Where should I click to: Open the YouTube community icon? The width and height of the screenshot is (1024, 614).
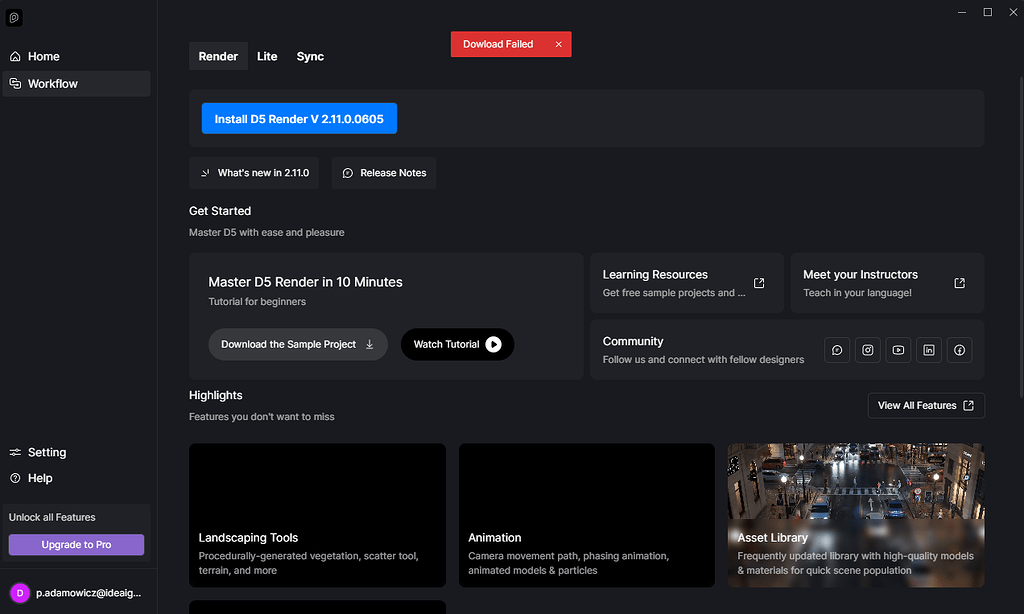(897, 349)
